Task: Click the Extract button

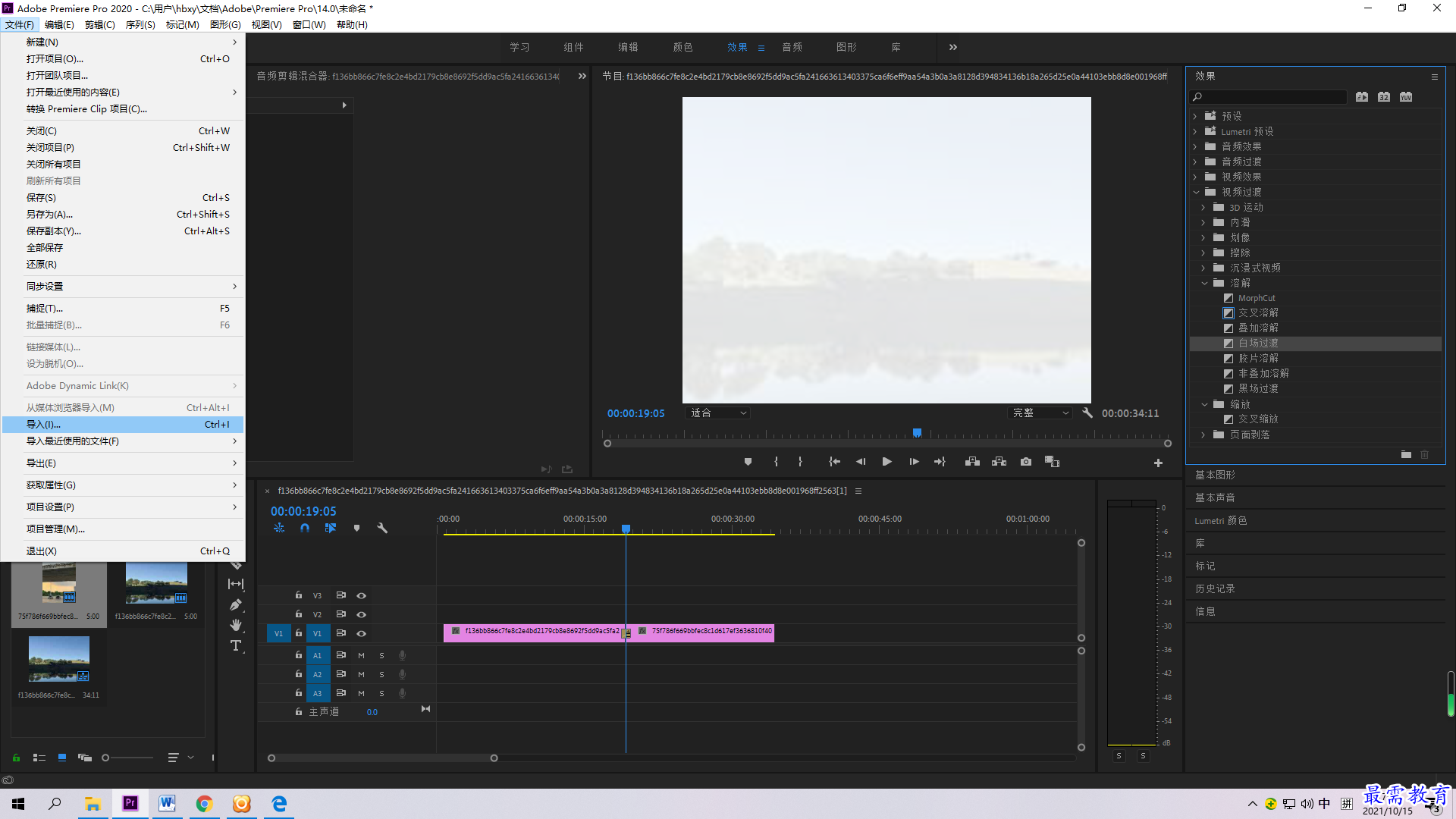Action: pos(999,462)
